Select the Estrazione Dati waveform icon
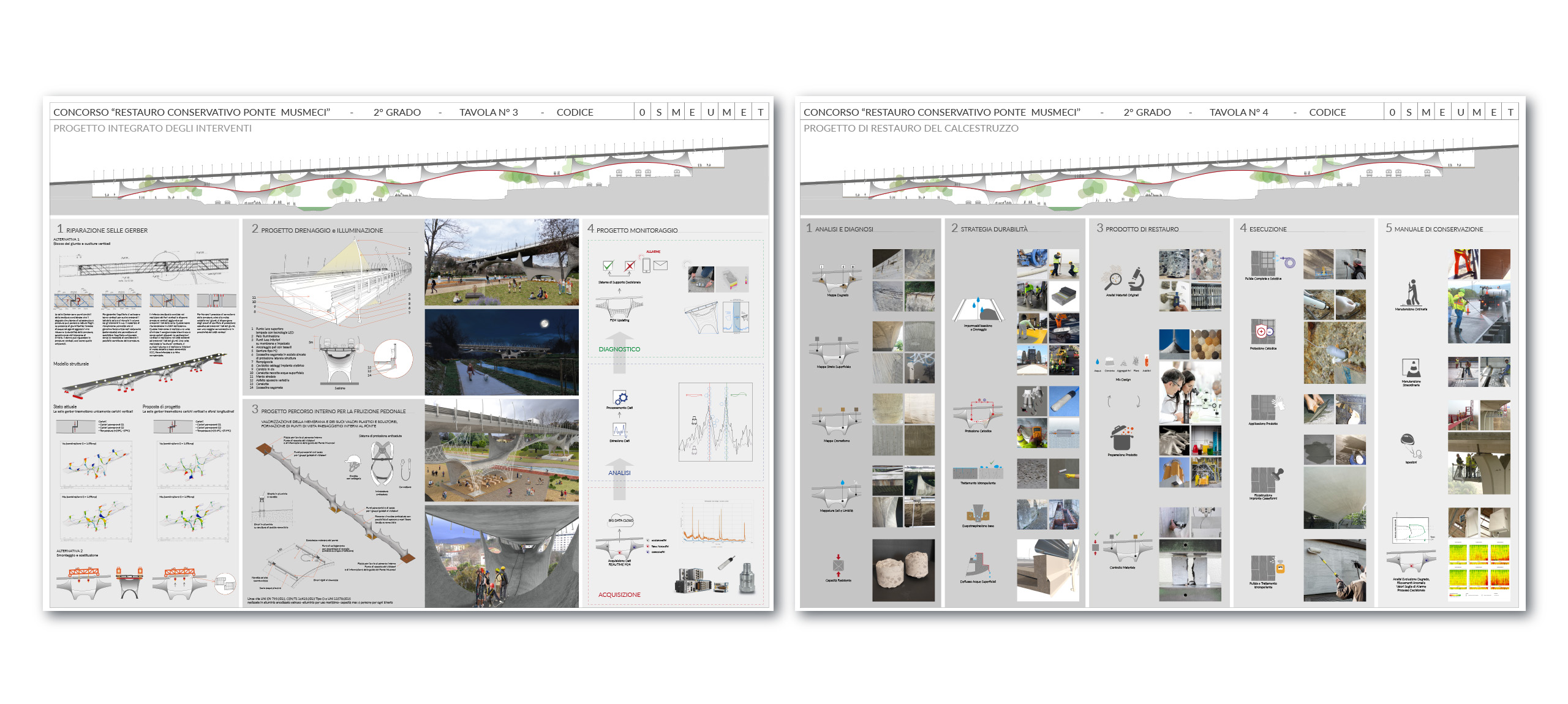Screen dimensions: 1568x704 click(x=619, y=430)
